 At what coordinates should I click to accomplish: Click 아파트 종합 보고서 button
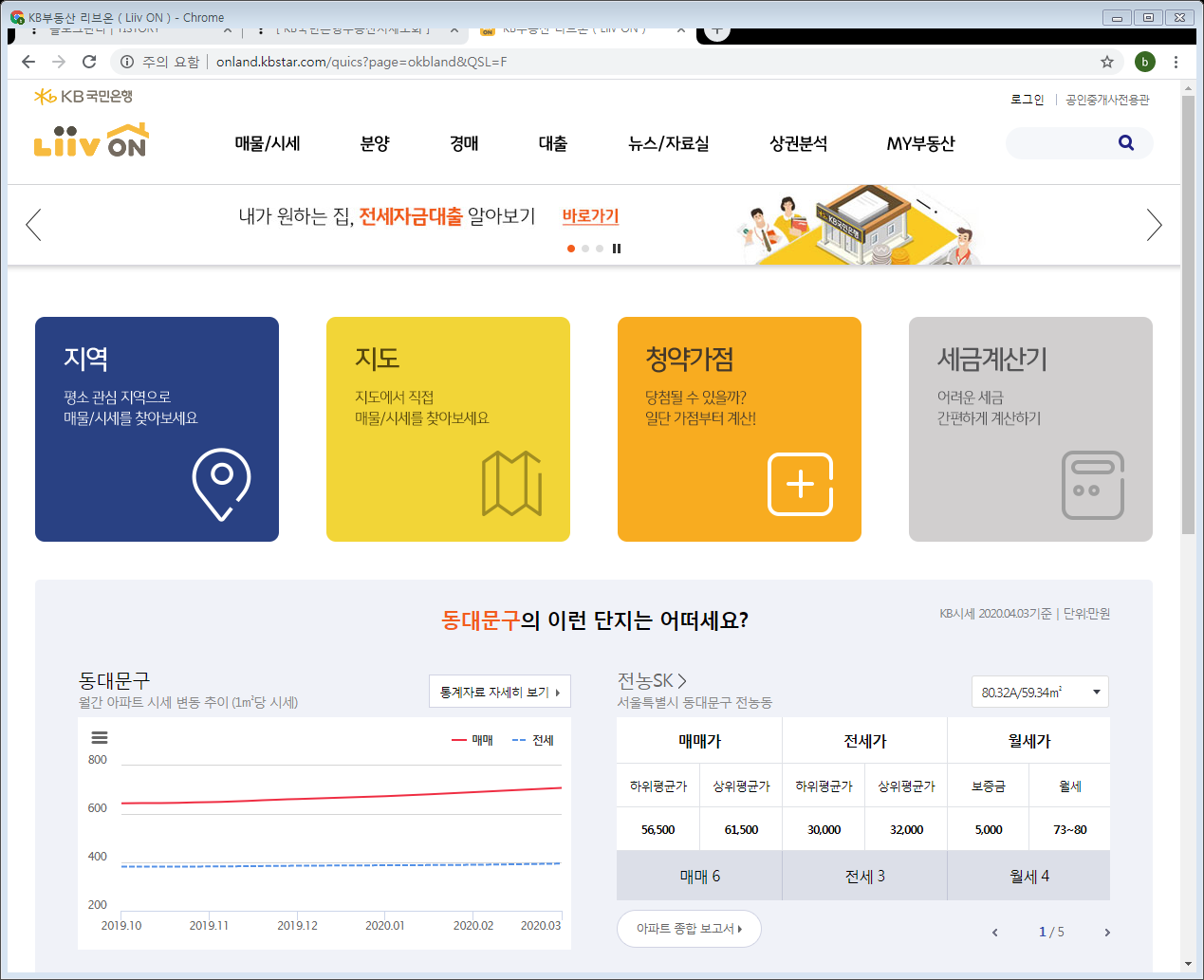coord(689,929)
